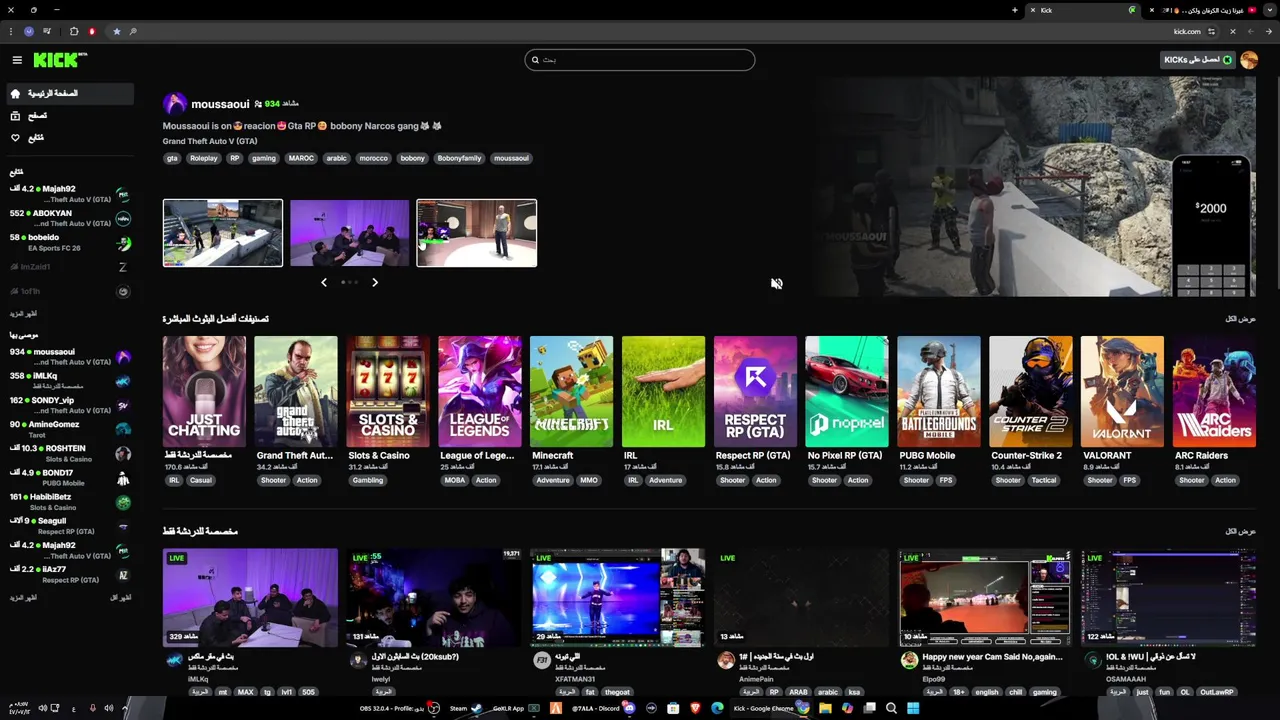The image size is (1280, 720).
Task: Open moussaoui's avatar in the featured header
Action: pyautogui.click(x=175, y=103)
